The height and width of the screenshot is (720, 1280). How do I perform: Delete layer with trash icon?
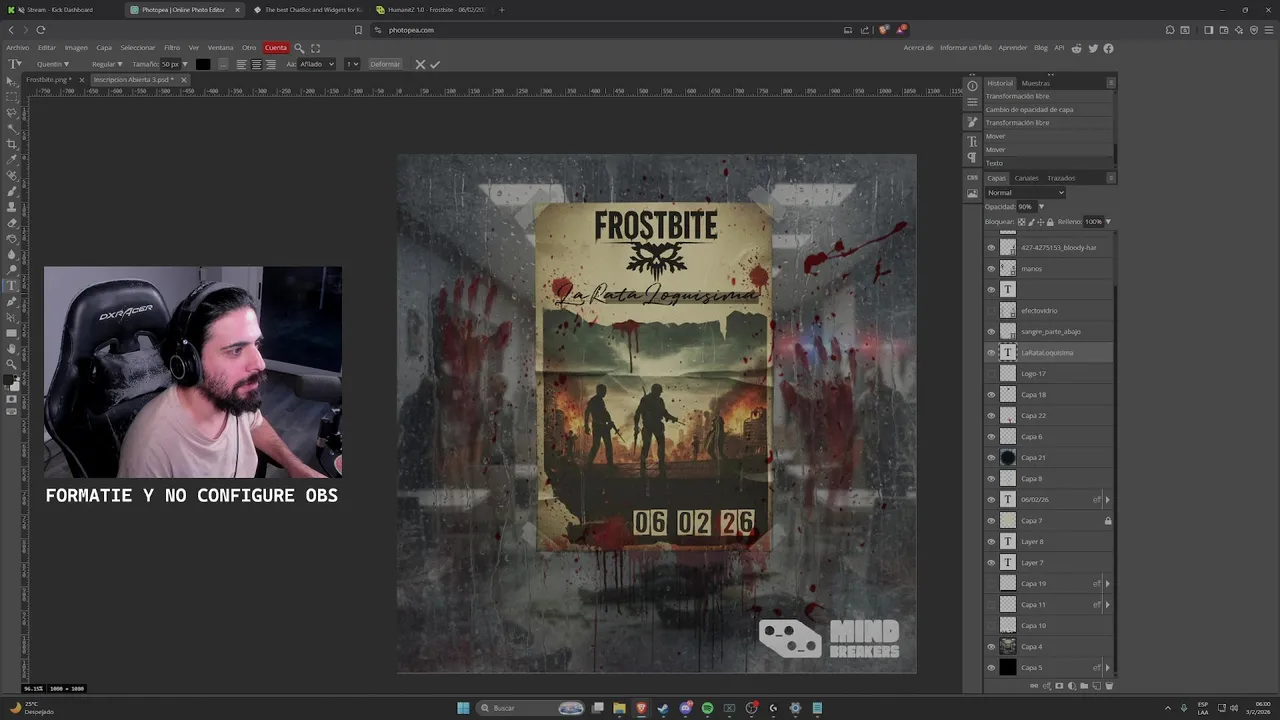point(1109,686)
